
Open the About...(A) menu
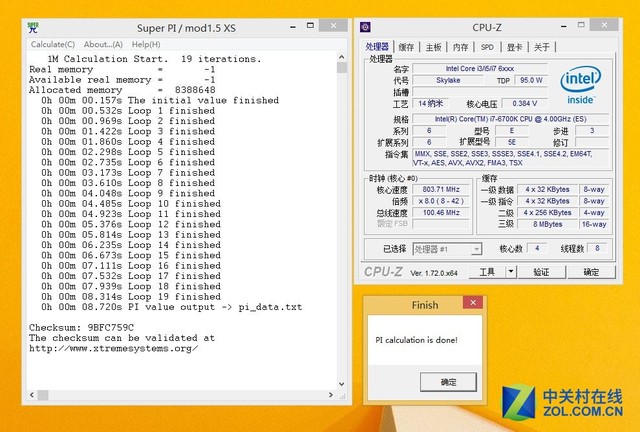point(103,44)
